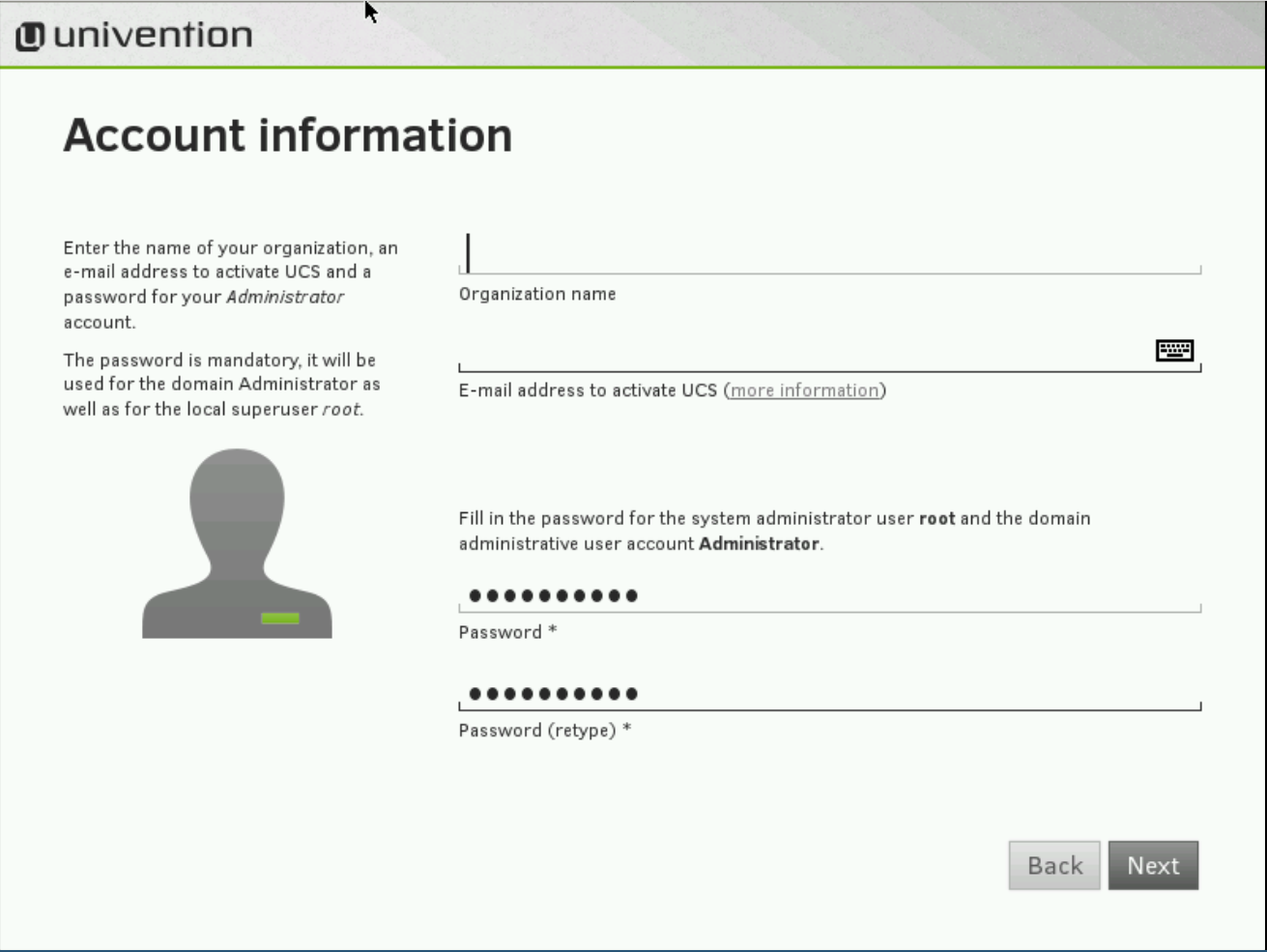Go back with the Back button
This screenshot has height=952, width=1267.
tap(1054, 865)
